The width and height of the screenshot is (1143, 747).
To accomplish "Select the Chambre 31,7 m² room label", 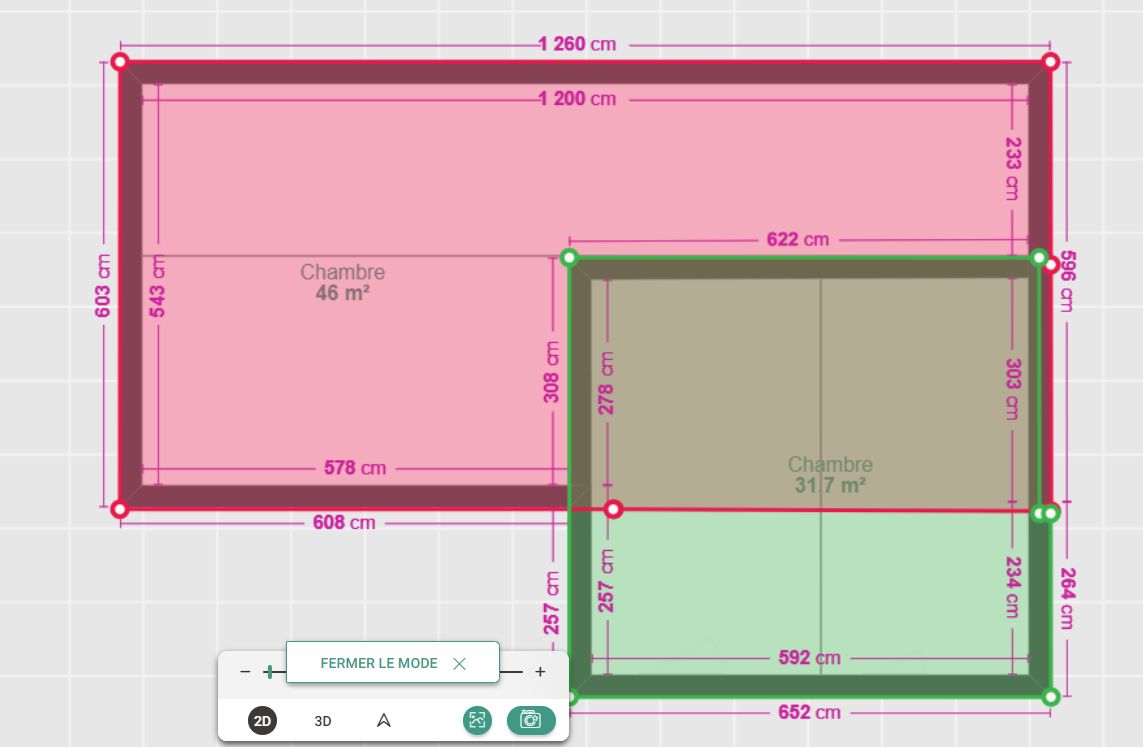I will click(830, 474).
